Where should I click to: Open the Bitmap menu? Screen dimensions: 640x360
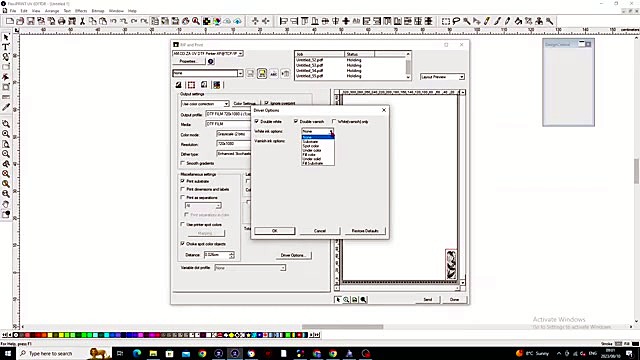coord(98,11)
